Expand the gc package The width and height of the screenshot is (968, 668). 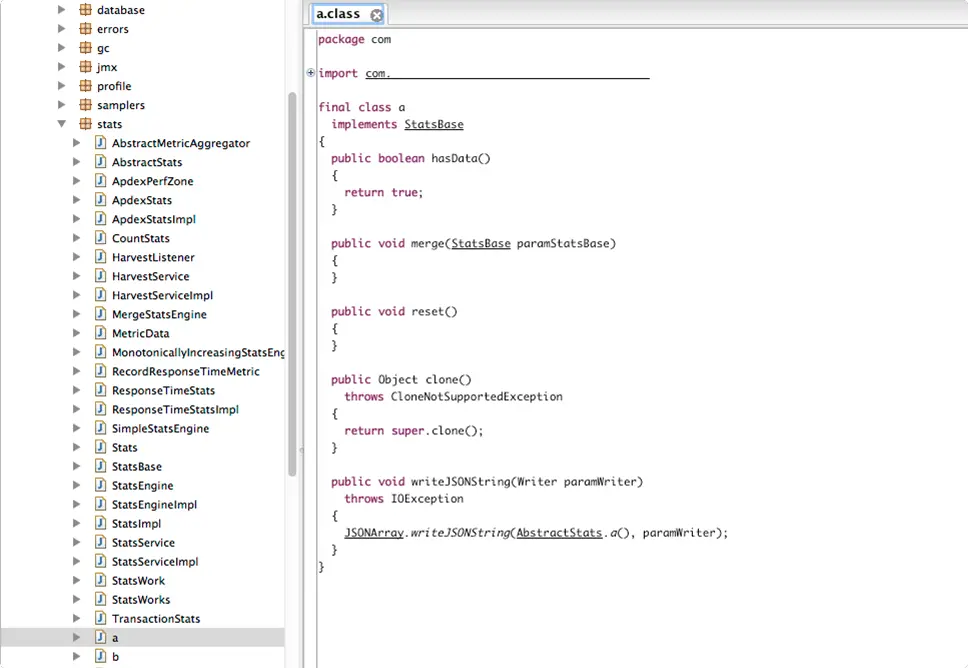pyautogui.click(x=62, y=48)
